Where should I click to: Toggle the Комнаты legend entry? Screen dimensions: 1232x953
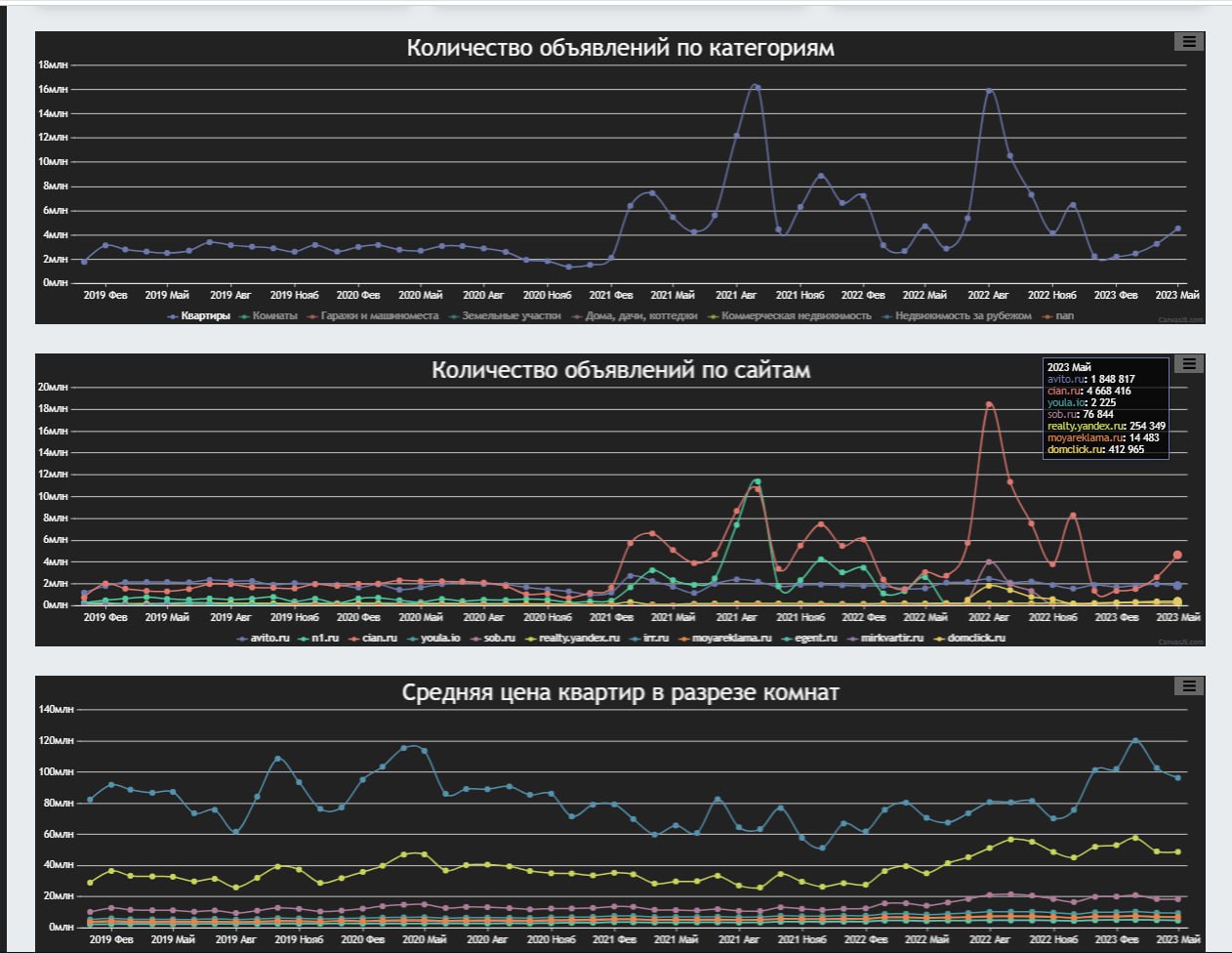[x=274, y=316]
